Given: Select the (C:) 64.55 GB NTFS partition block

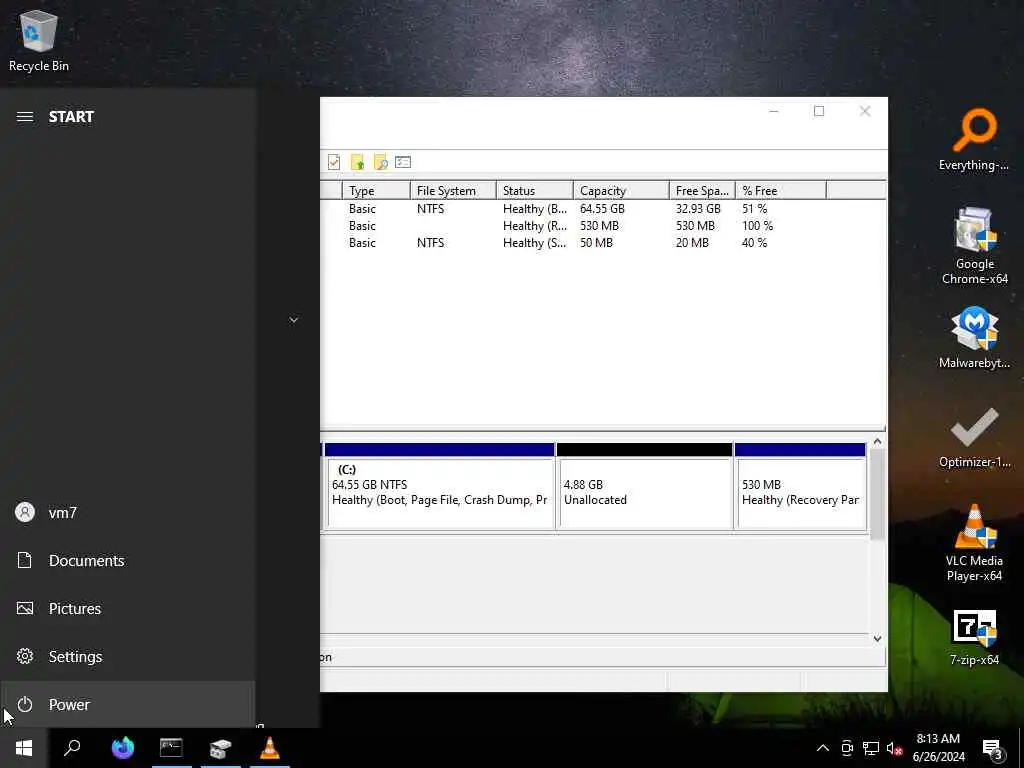Looking at the screenshot, I should (x=440, y=486).
